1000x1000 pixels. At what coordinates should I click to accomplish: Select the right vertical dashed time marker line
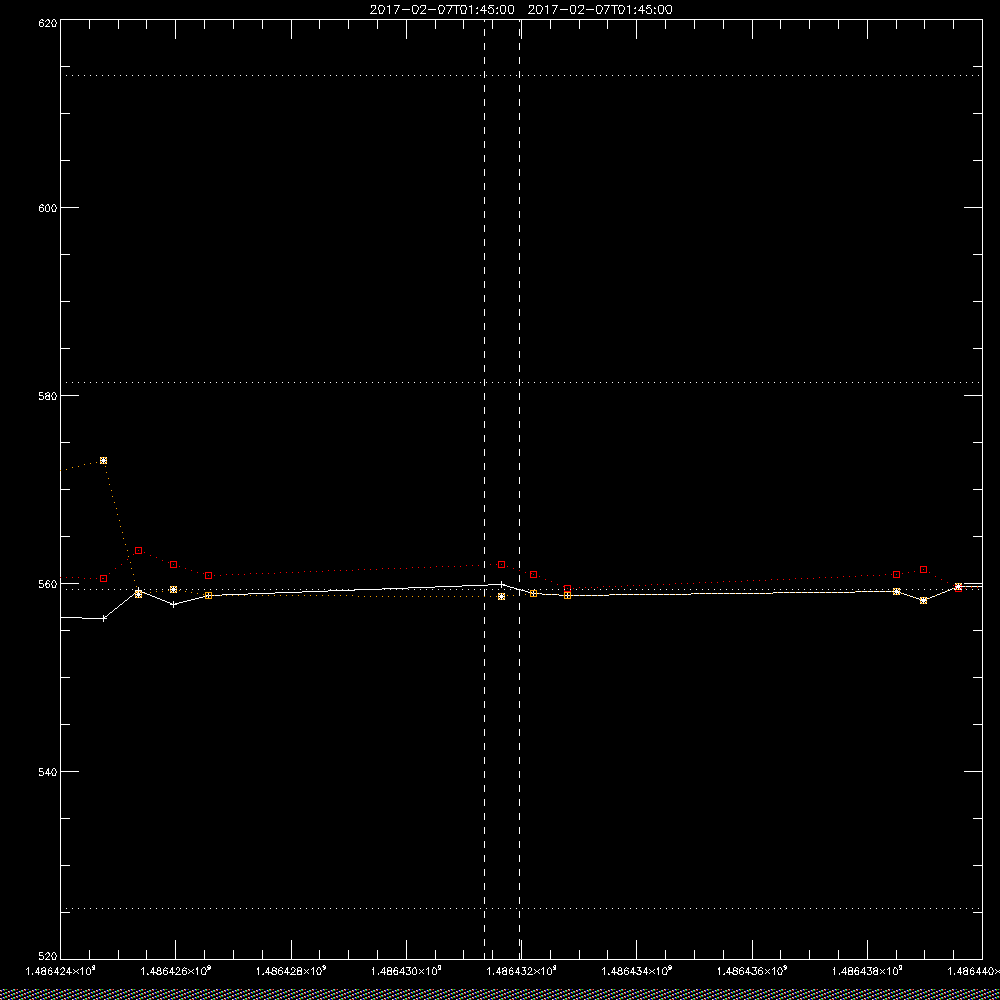[x=519, y=489]
